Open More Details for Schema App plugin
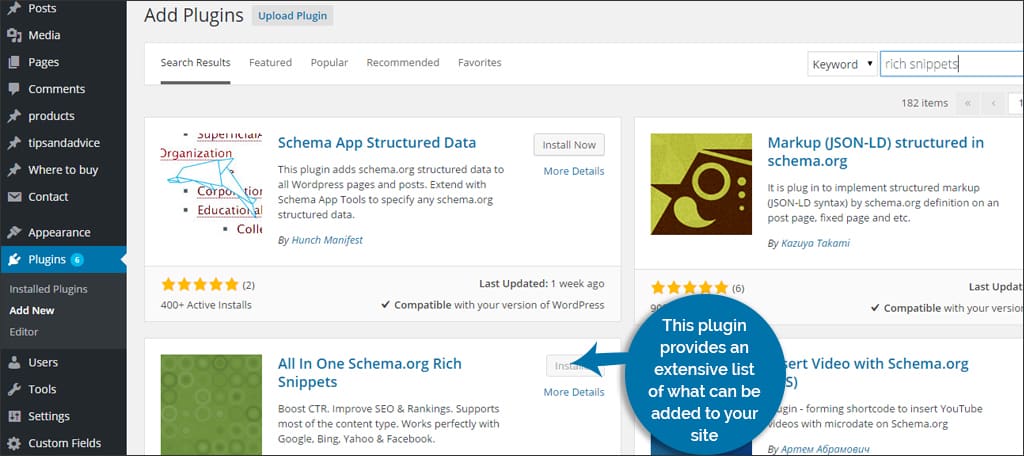Screen dimensions: 1024x456 click(x=574, y=171)
